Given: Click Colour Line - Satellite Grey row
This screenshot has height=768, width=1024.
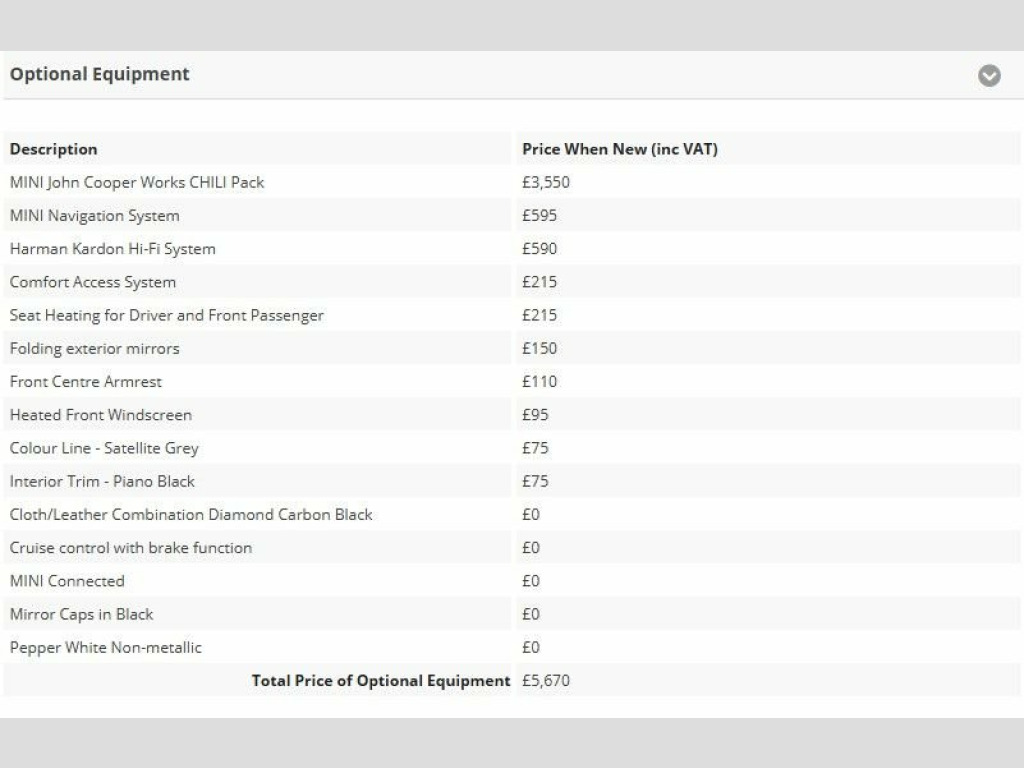Looking at the screenshot, I should point(104,447).
